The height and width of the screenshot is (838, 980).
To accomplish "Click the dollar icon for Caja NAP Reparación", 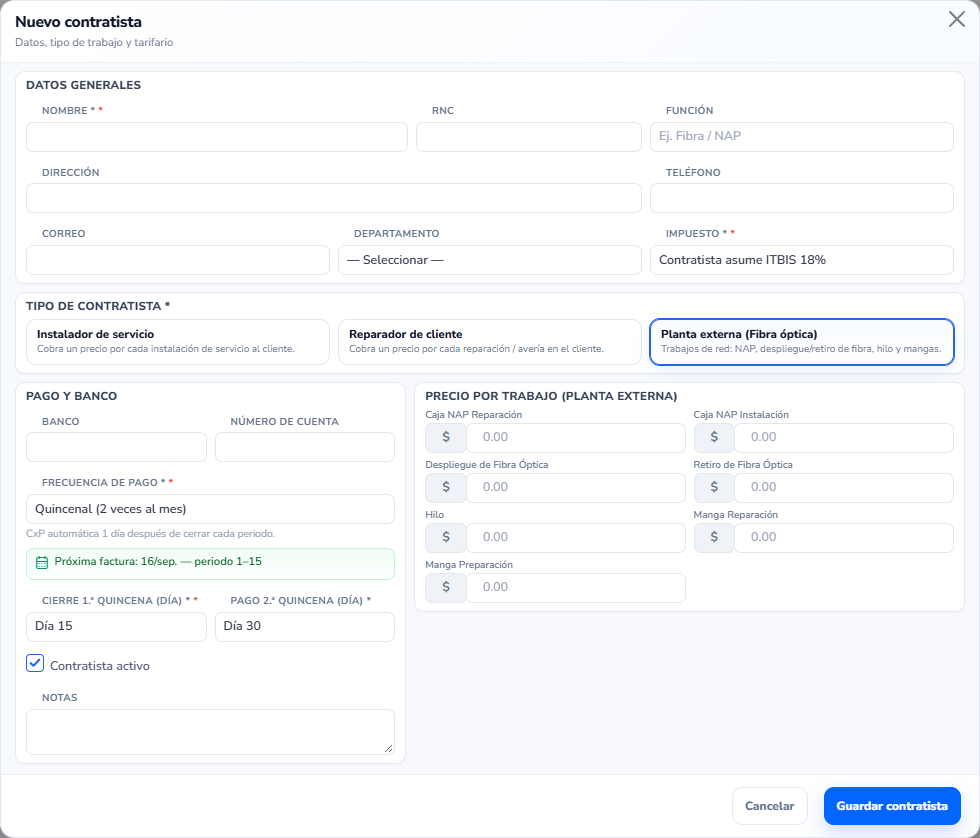I will 446,437.
